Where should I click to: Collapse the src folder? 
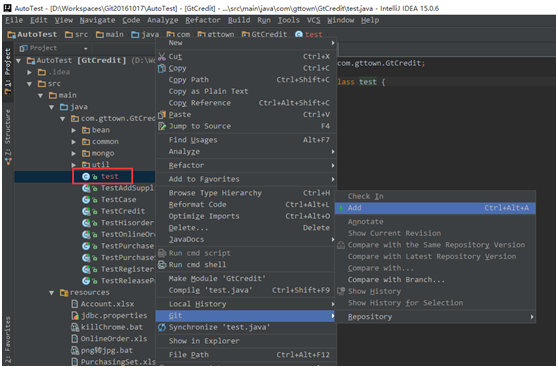click(x=30, y=84)
